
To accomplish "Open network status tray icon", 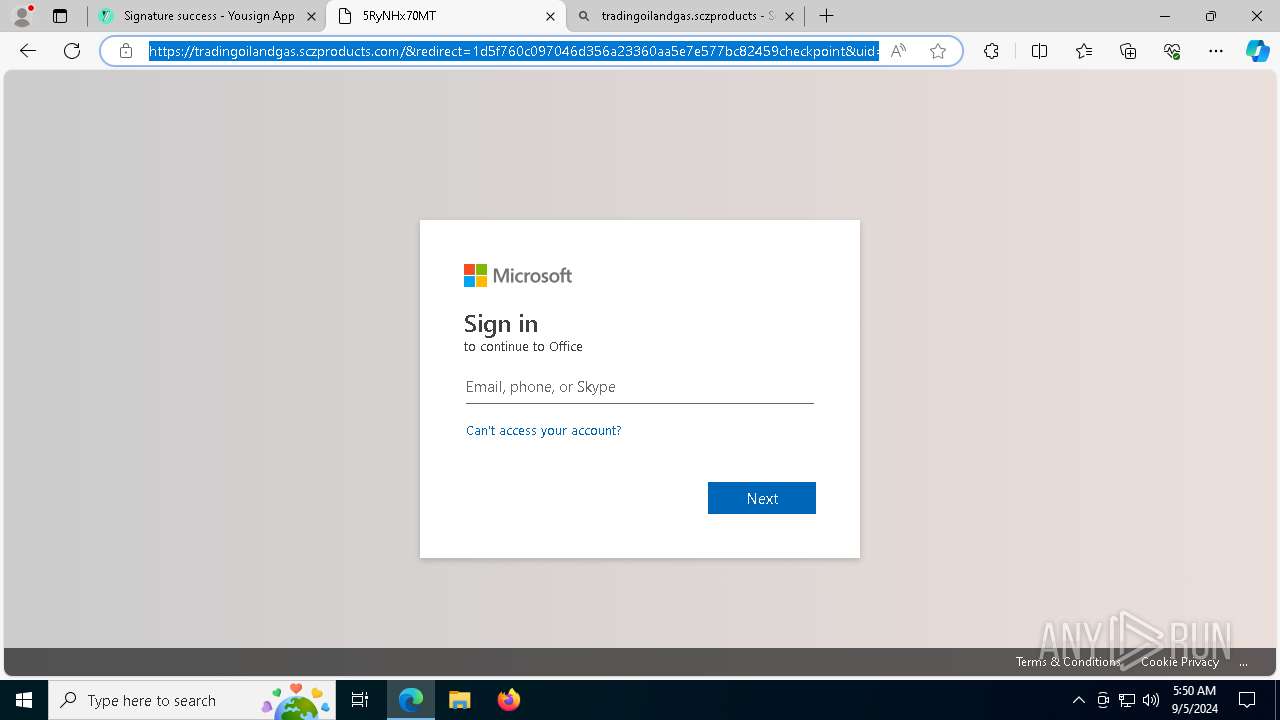I will 1127,700.
